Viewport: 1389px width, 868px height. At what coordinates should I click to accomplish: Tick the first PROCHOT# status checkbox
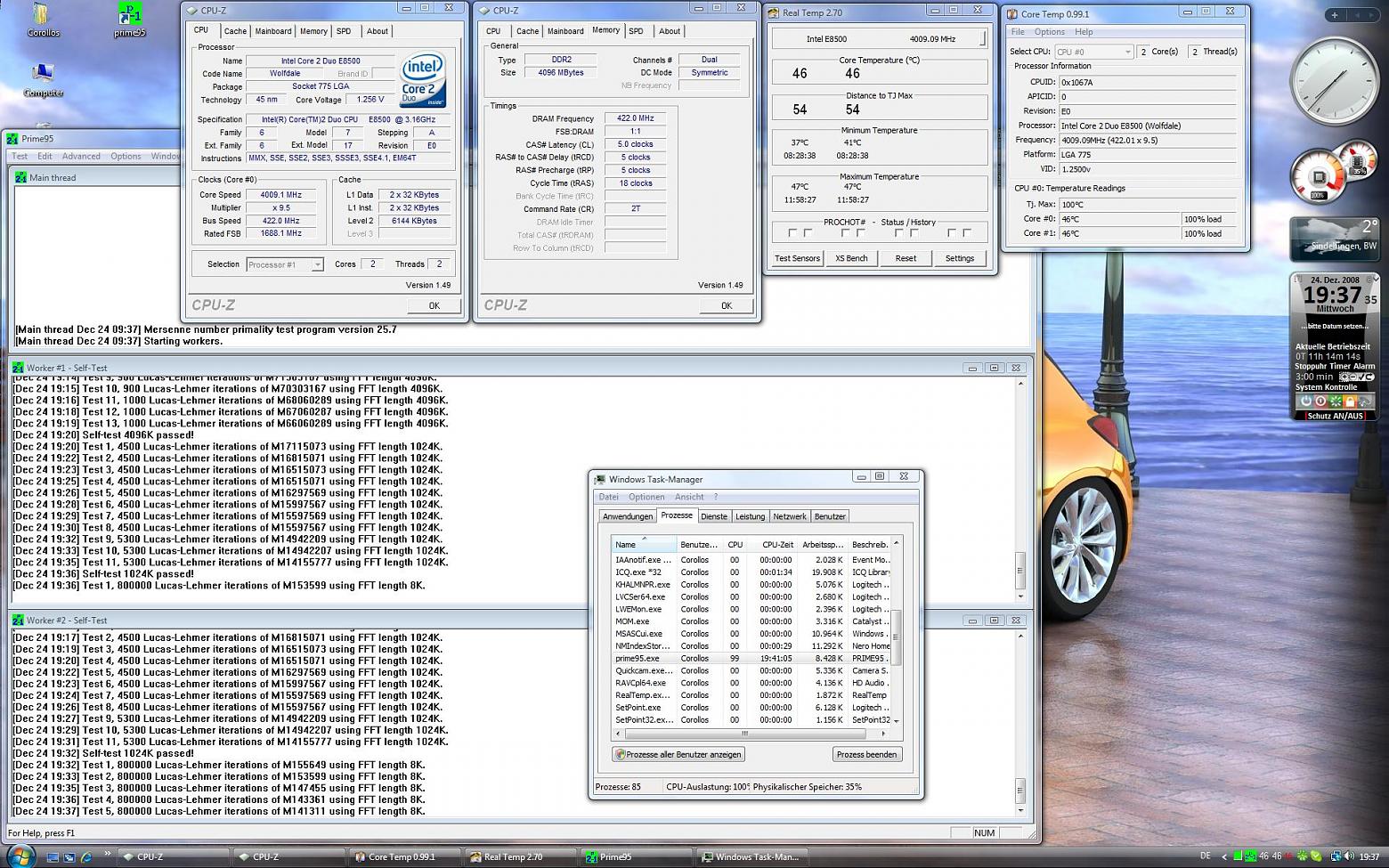pos(792,233)
